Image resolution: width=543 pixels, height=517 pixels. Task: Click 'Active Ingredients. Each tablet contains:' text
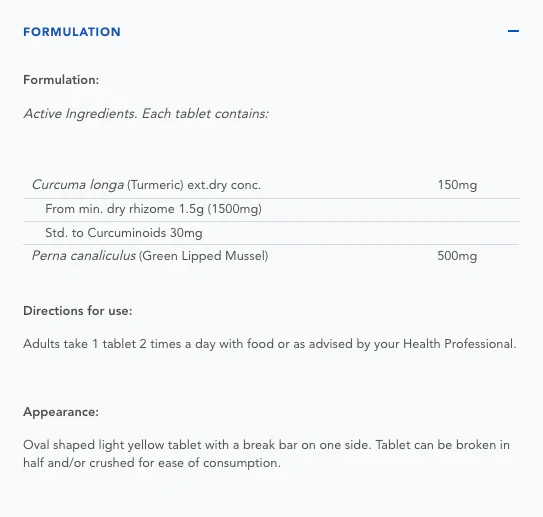(x=146, y=114)
